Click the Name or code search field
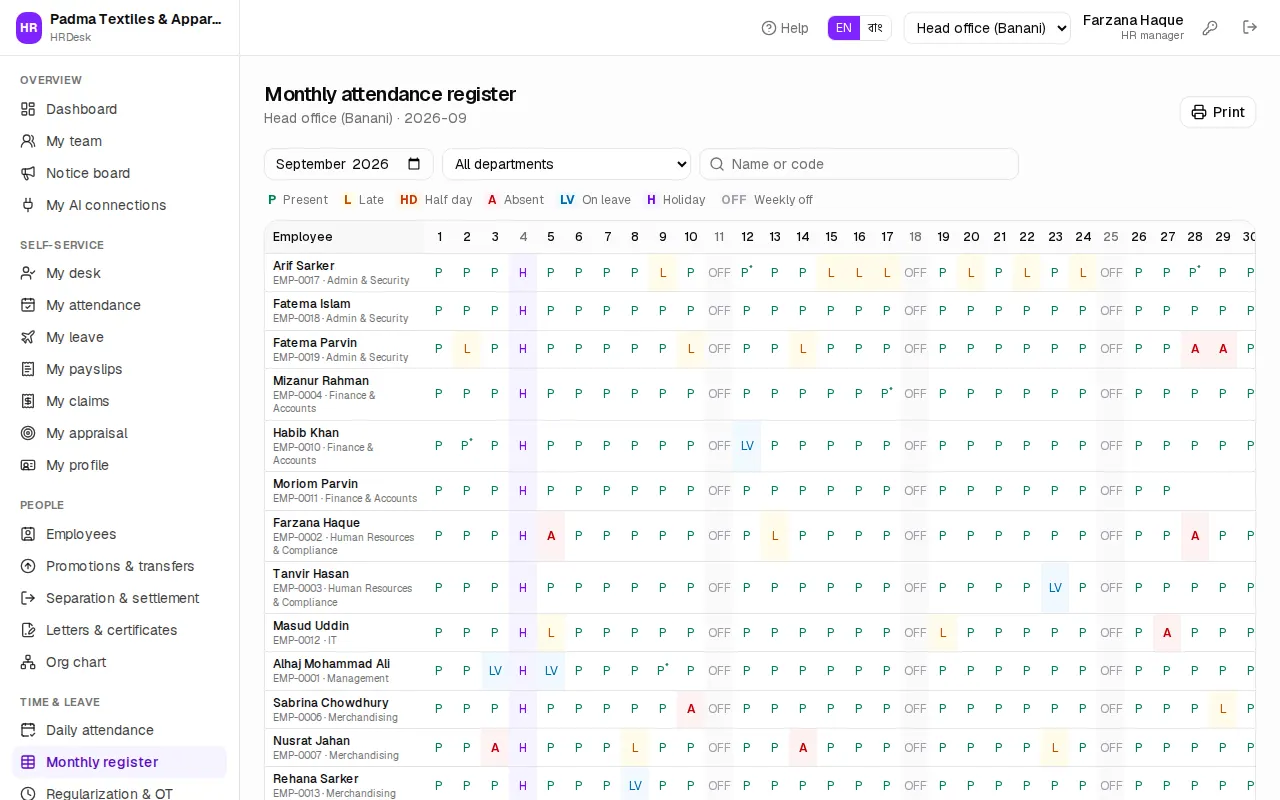Screen dimensions: 1280x800 pyautogui.click(x=859, y=164)
